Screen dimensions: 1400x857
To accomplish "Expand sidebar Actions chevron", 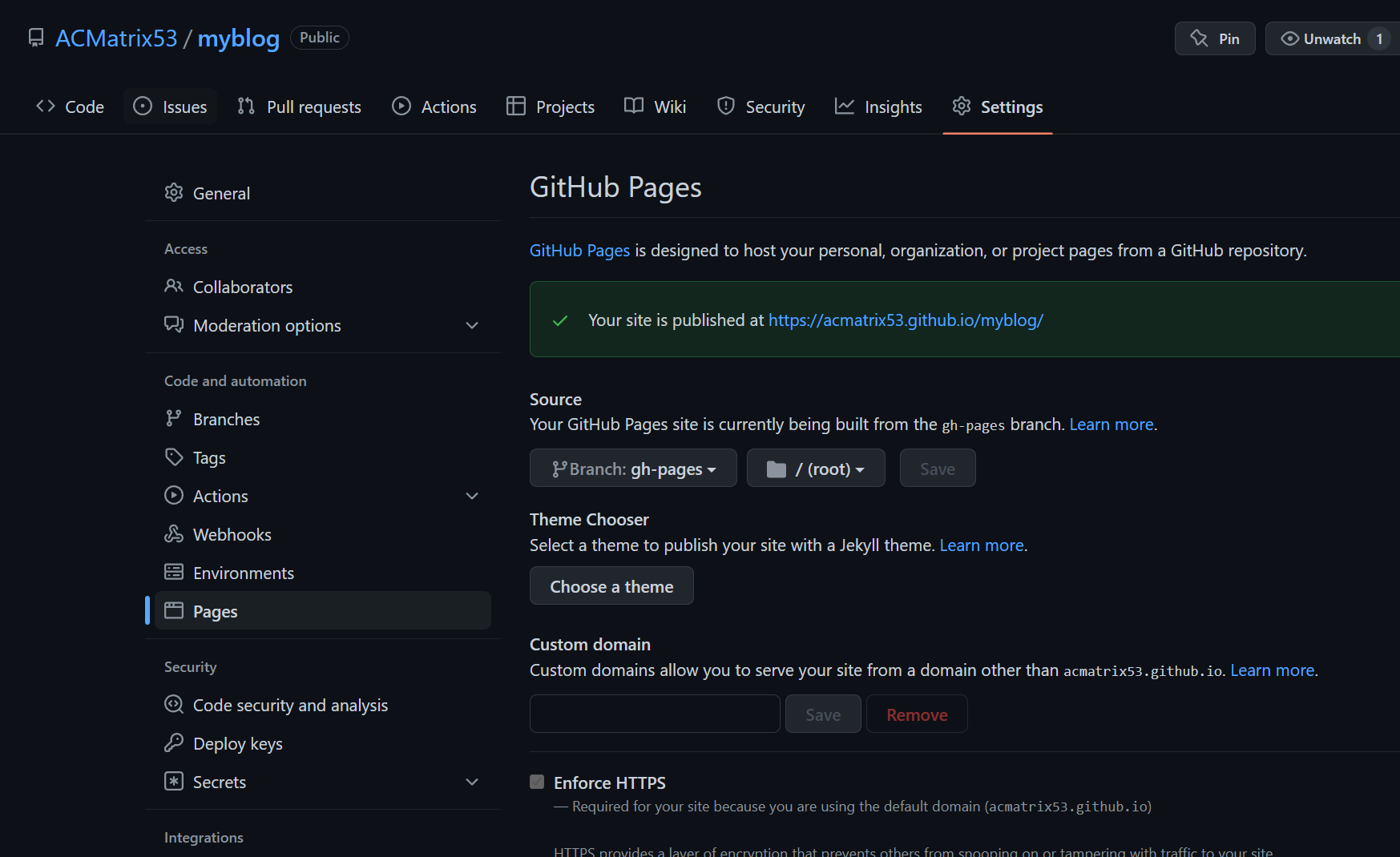I will 472,496.
